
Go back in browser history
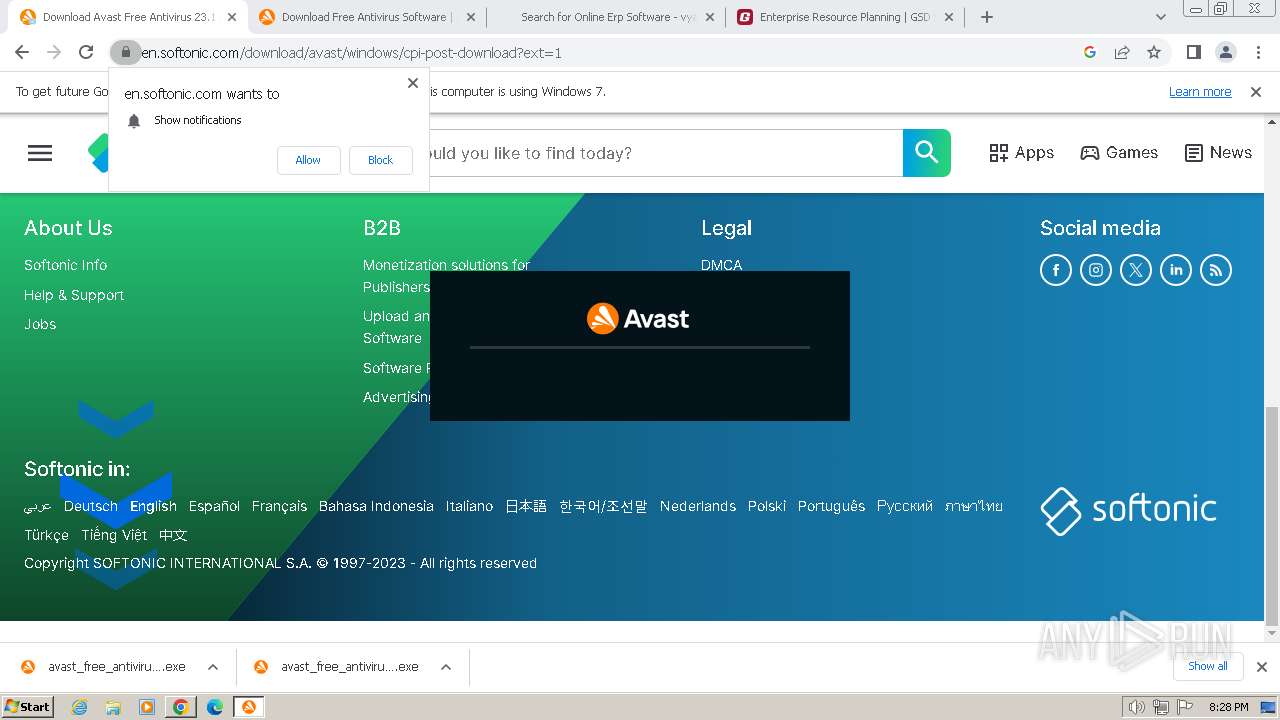pyautogui.click(x=22, y=52)
